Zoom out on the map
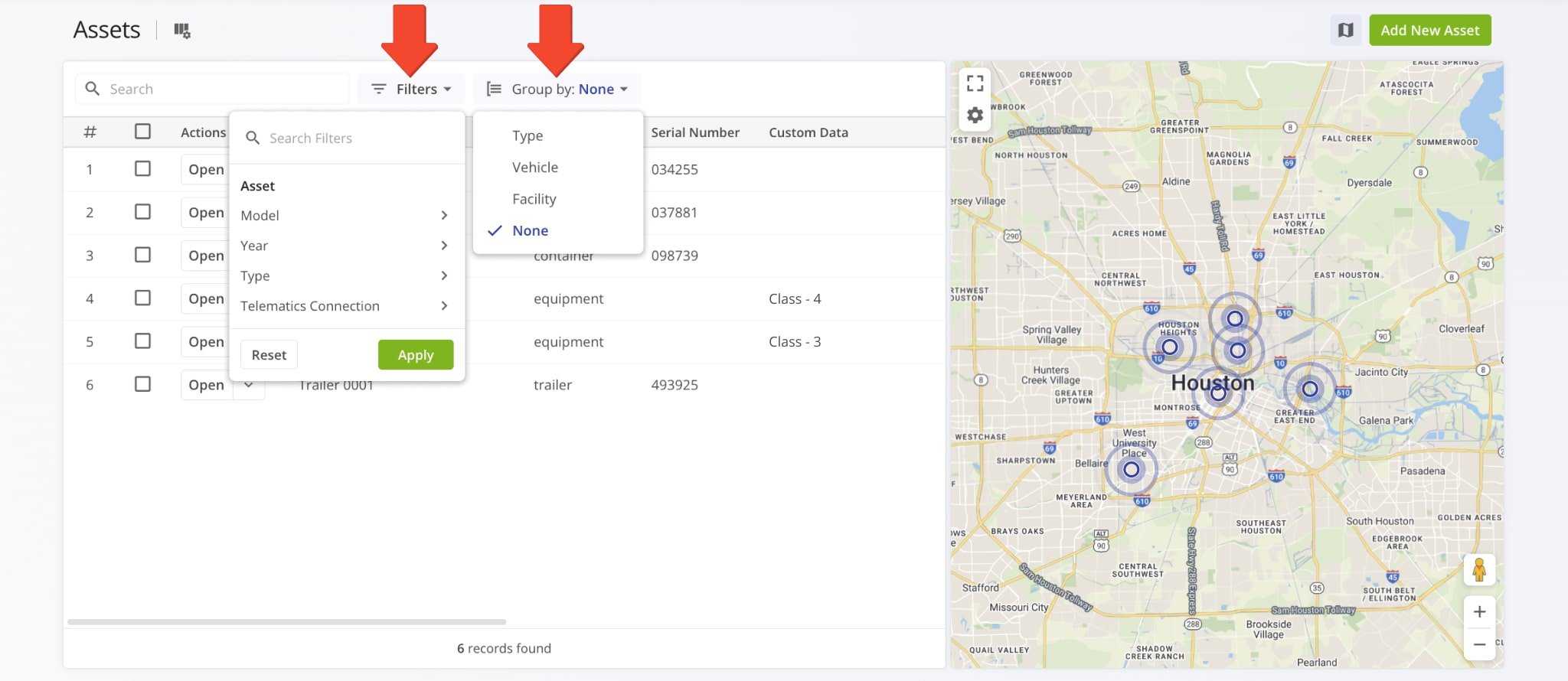Screen dimensions: 1568x681 coord(1479,644)
